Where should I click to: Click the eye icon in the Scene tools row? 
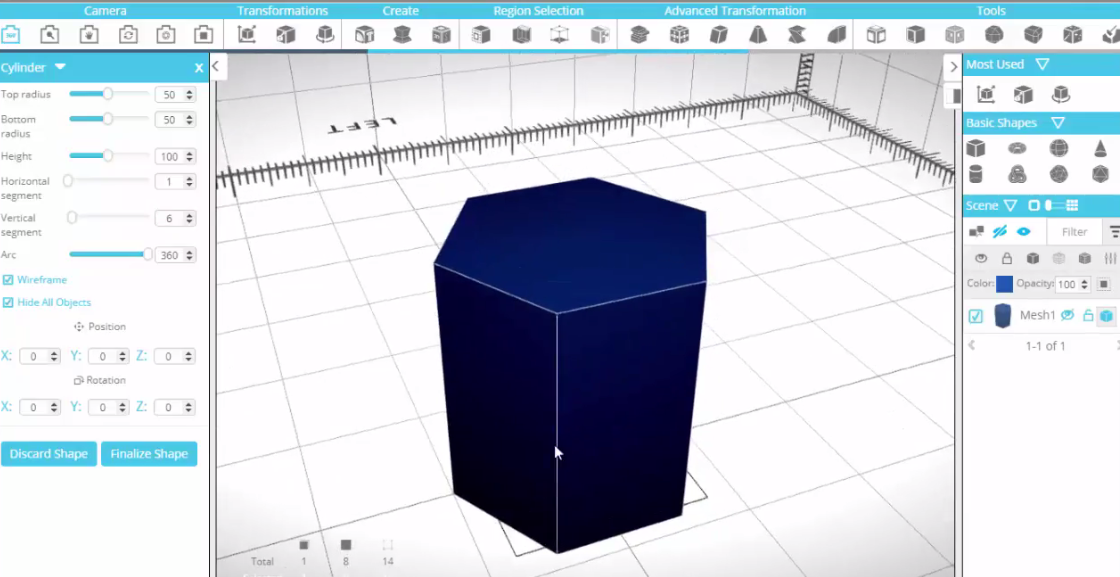coord(981,259)
